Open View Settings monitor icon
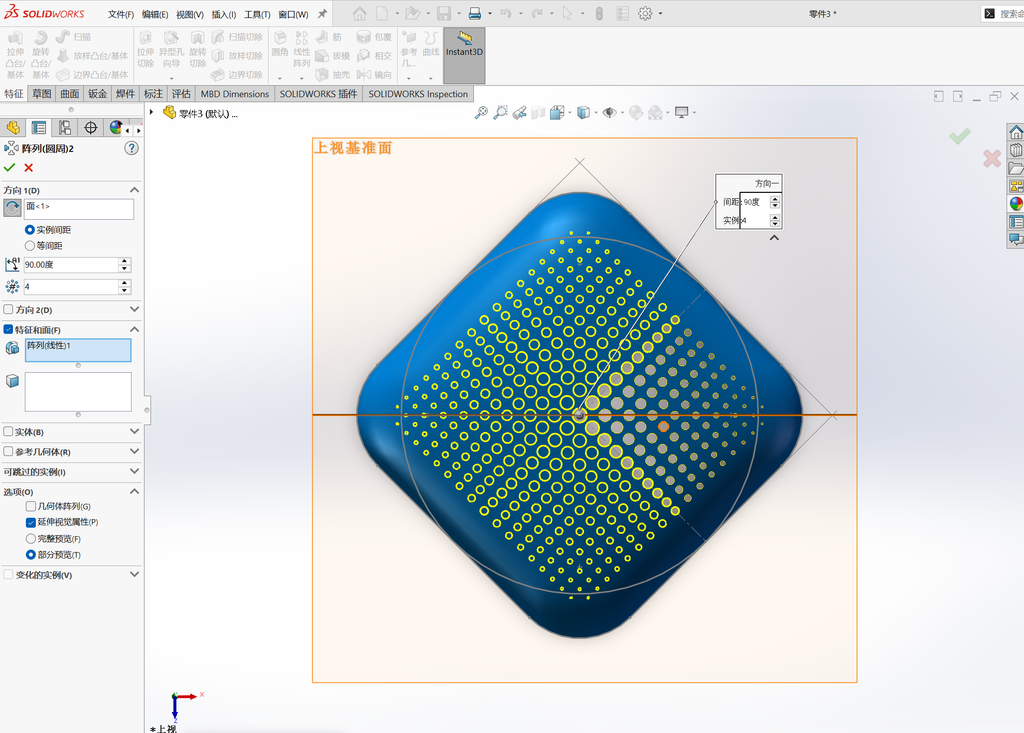Image resolution: width=1024 pixels, height=733 pixels. [682, 112]
